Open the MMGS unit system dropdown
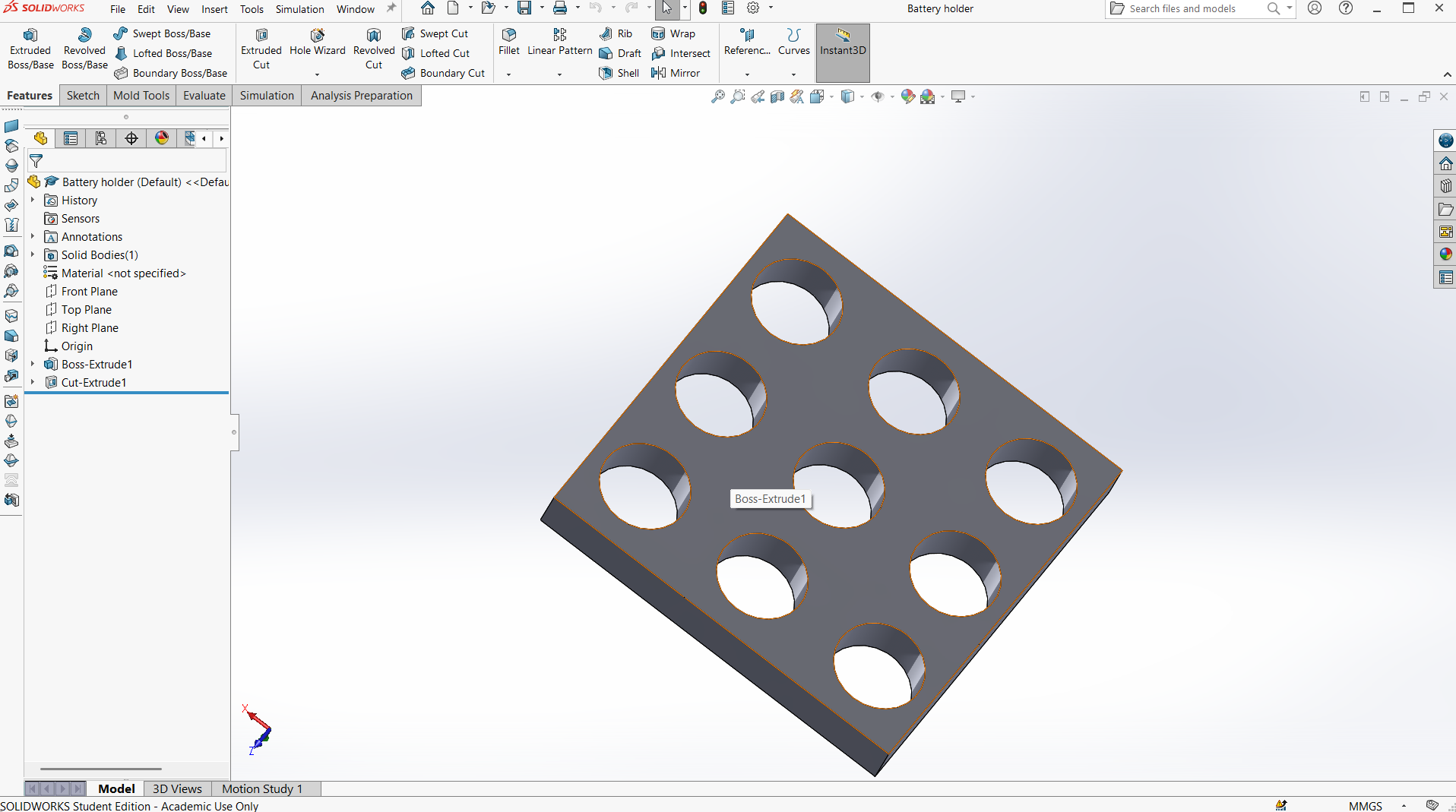 [x=1404, y=806]
